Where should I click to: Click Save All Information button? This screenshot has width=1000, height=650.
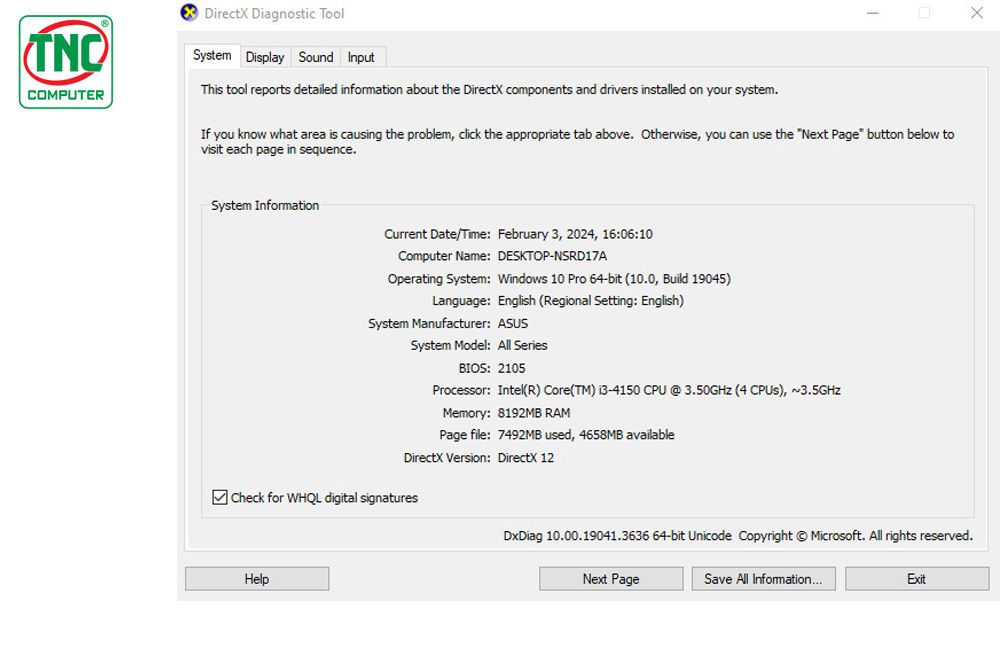(x=763, y=579)
